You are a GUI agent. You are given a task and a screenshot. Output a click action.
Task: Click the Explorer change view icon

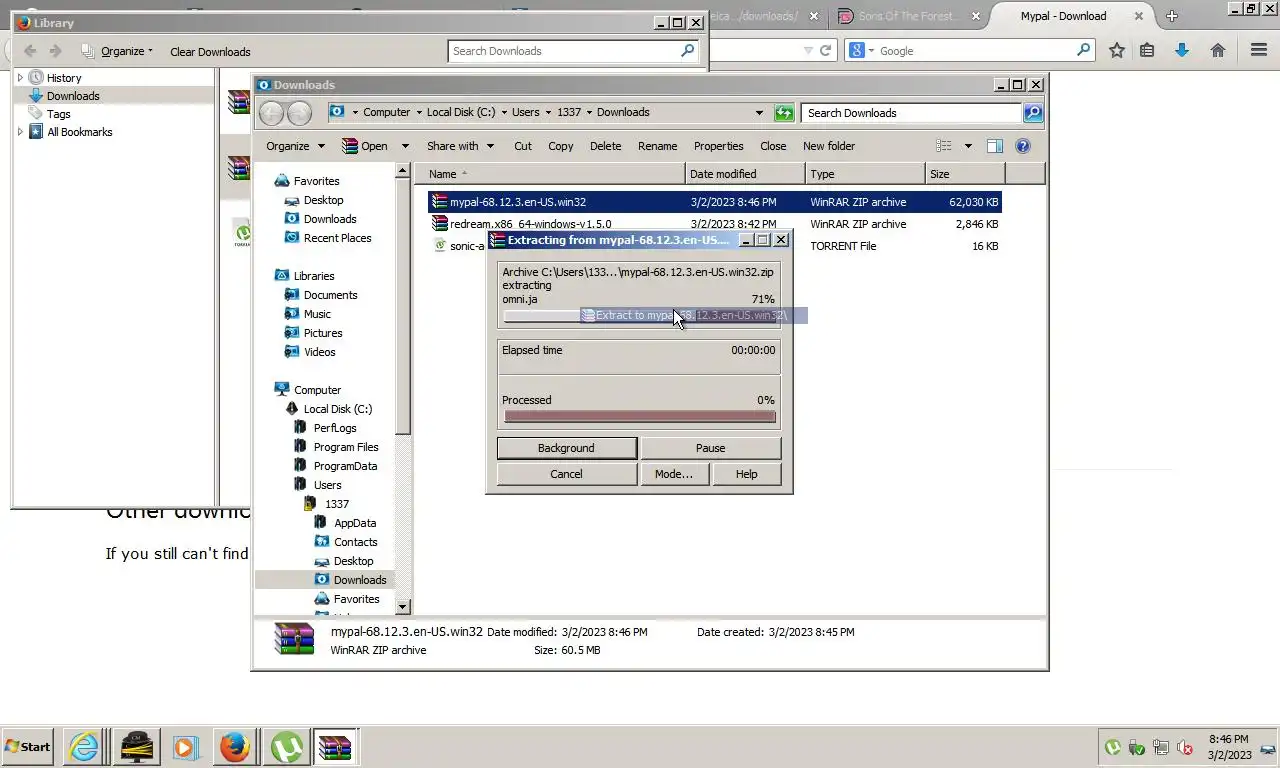point(943,146)
